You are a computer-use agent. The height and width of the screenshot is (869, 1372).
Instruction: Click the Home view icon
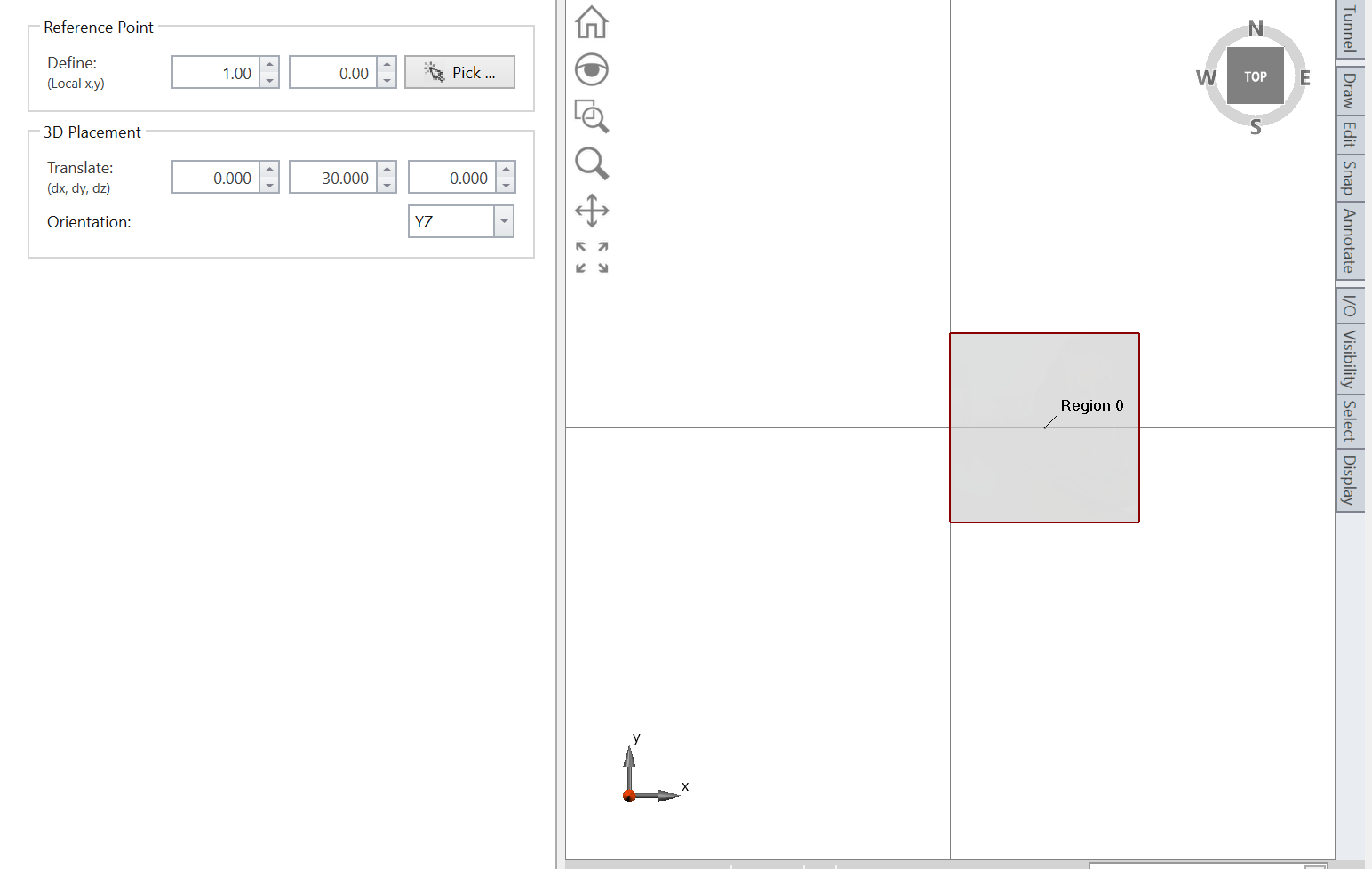coord(591,22)
